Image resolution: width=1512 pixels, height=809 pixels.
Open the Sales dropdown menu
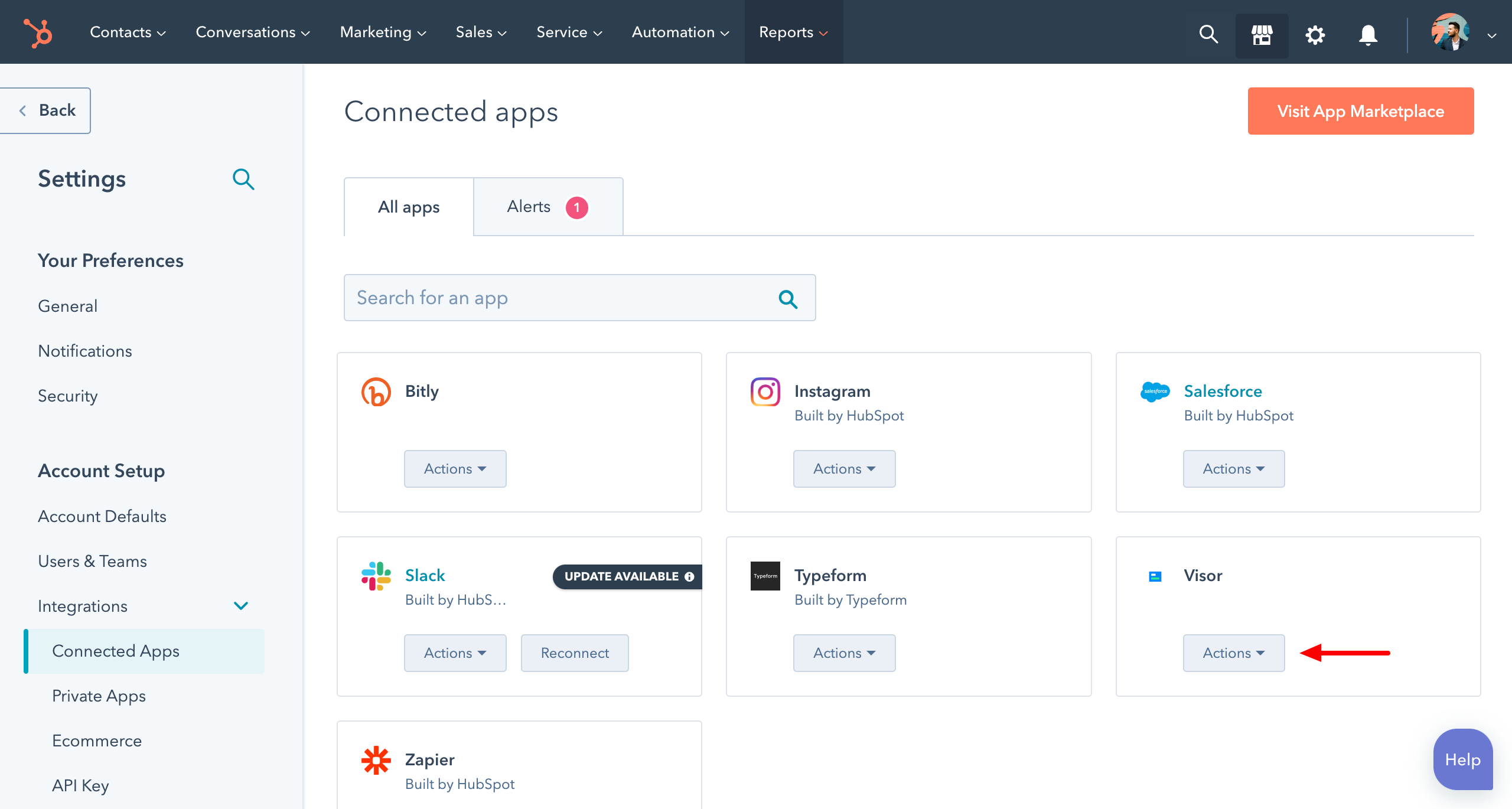click(481, 32)
